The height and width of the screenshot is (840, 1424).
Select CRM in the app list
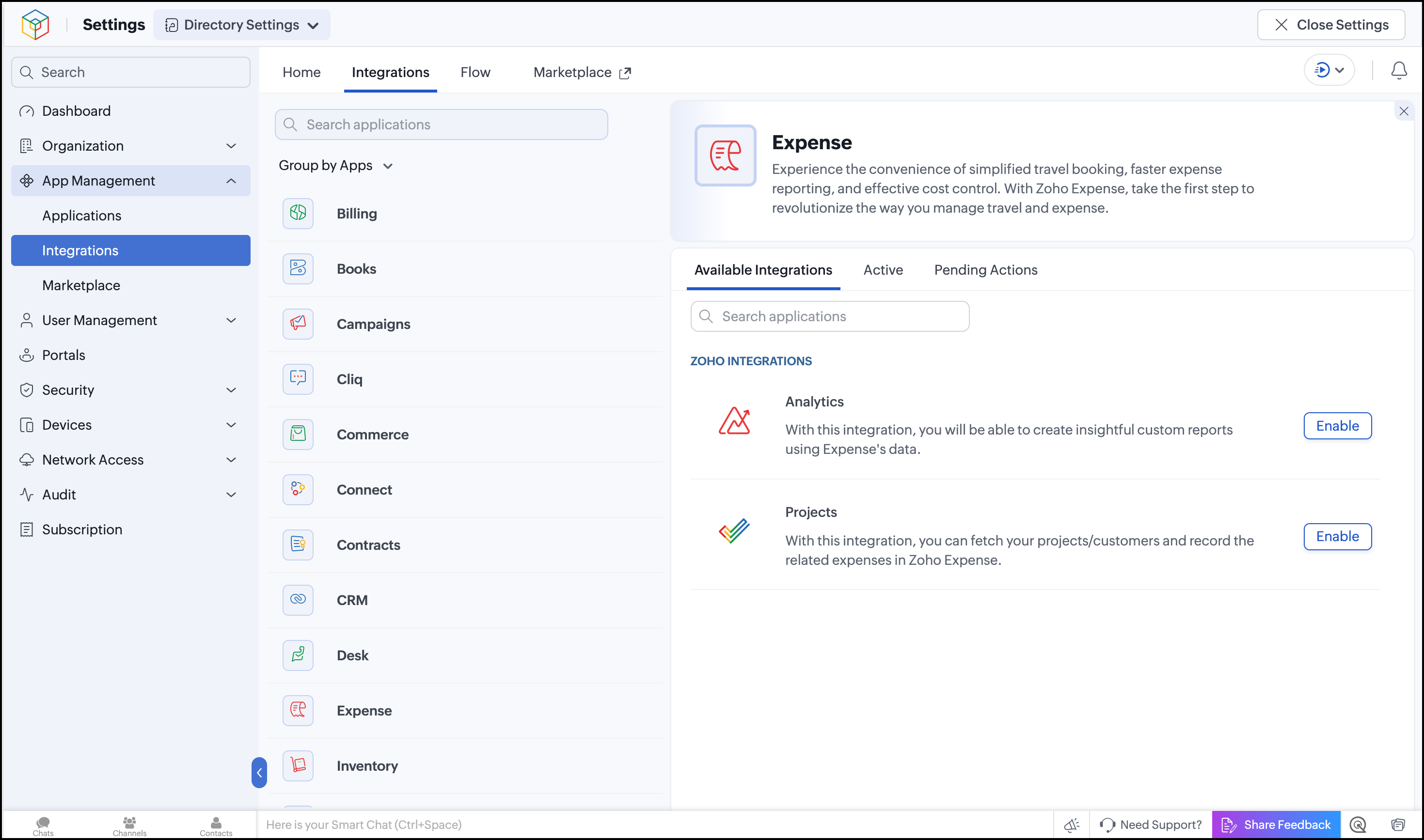click(x=465, y=599)
